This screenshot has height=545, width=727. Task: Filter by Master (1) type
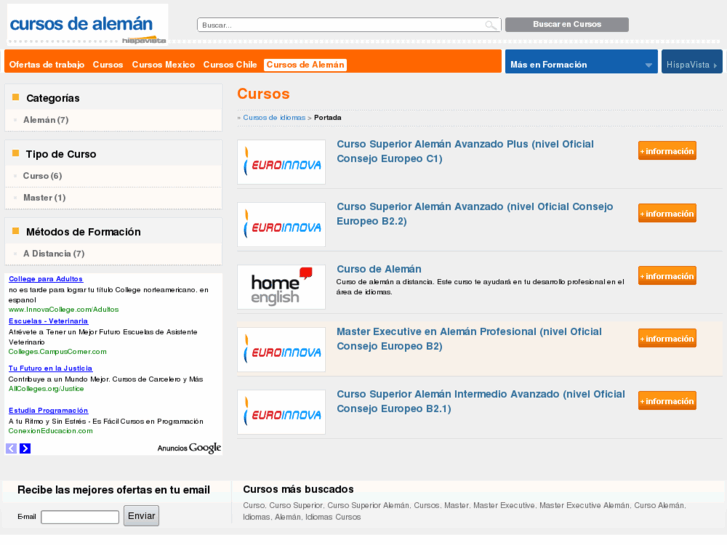point(45,198)
